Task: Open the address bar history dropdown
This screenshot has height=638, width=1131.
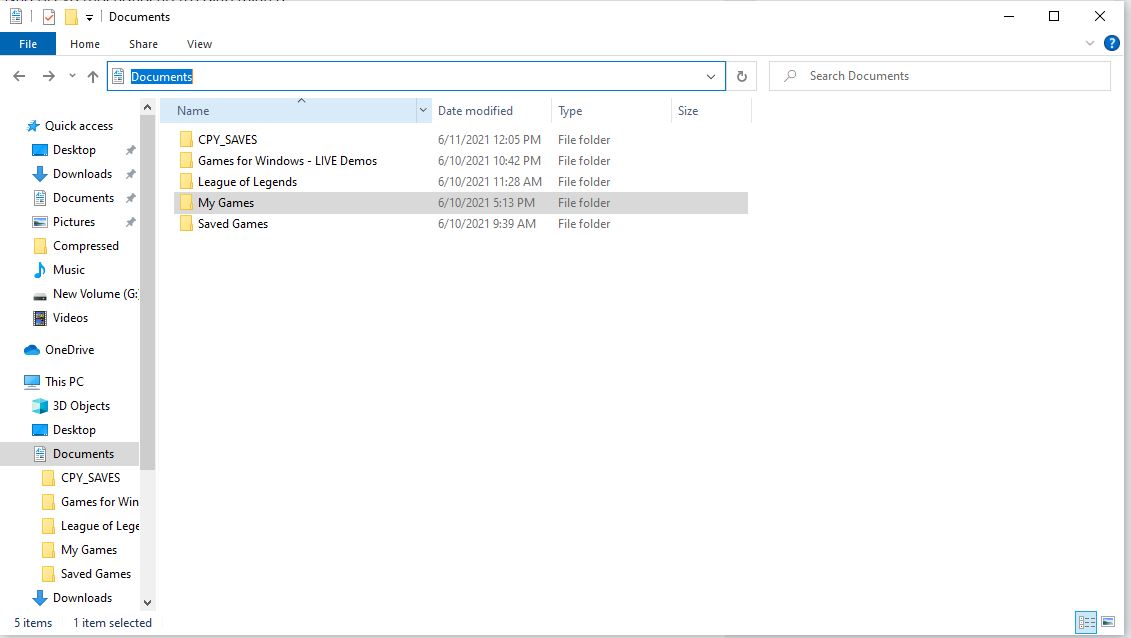Action: pos(711,76)
